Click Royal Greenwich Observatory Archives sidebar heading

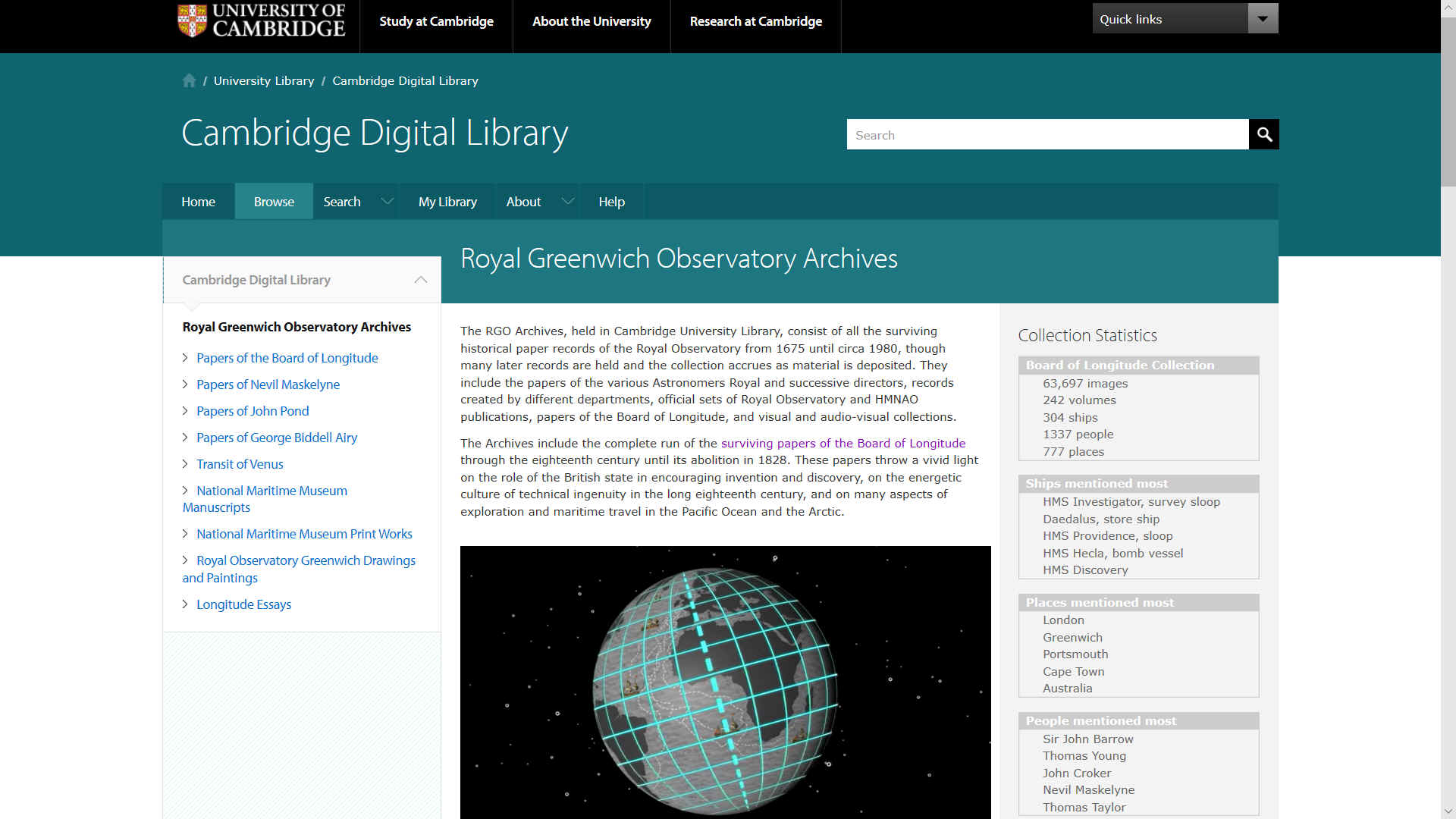(297, 327)
